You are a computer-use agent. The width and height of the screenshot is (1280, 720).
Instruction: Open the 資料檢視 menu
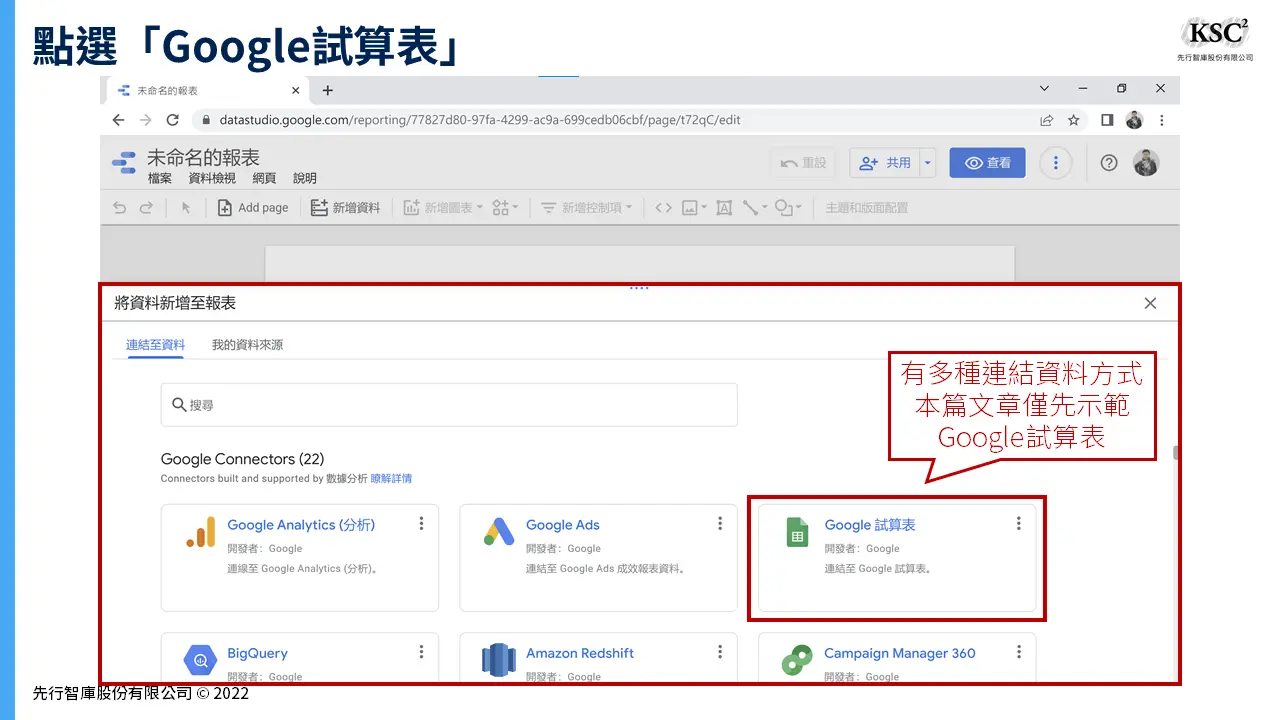coord(212,178)
